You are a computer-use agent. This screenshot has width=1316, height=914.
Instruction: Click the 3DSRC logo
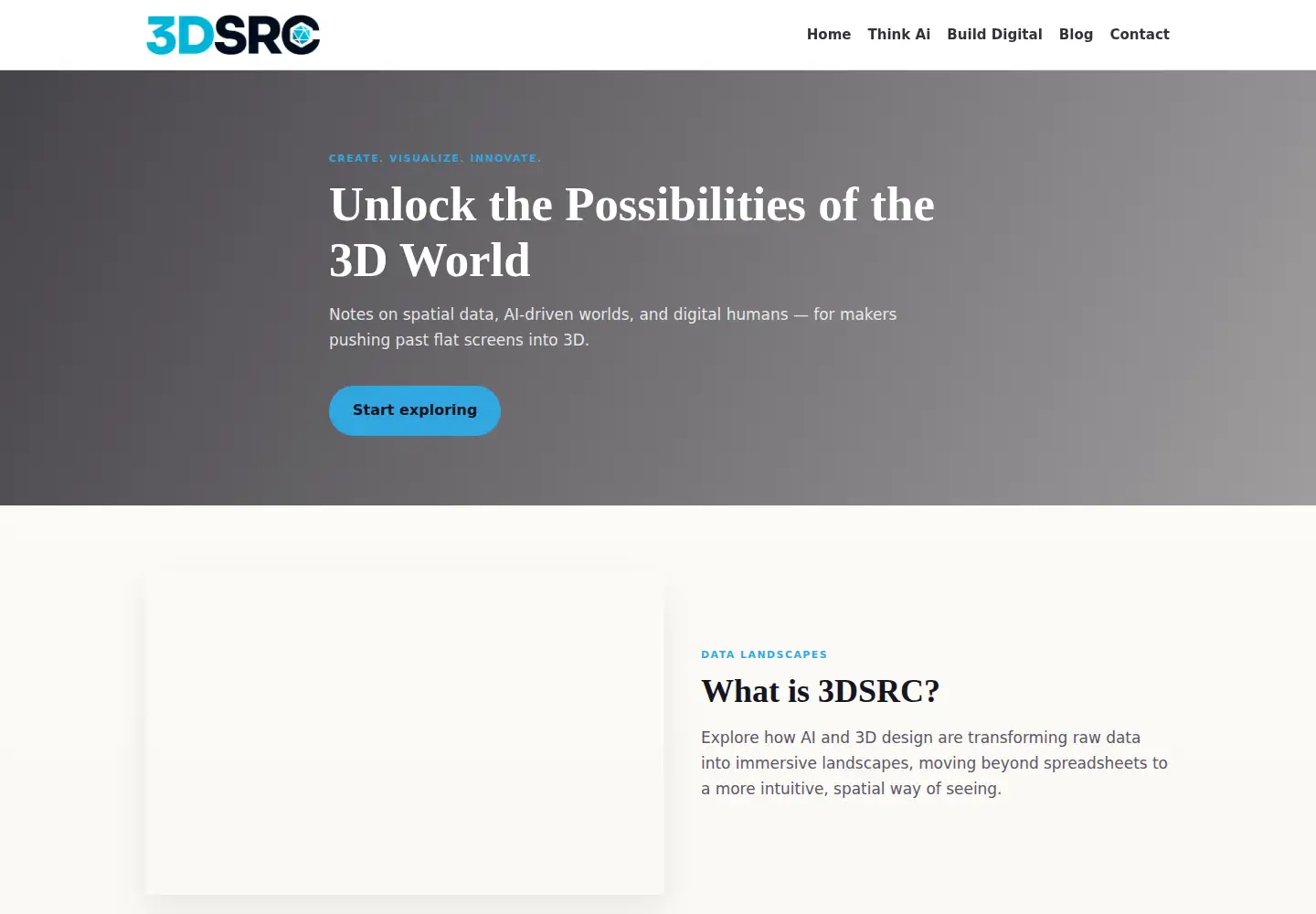pos(233,35)
